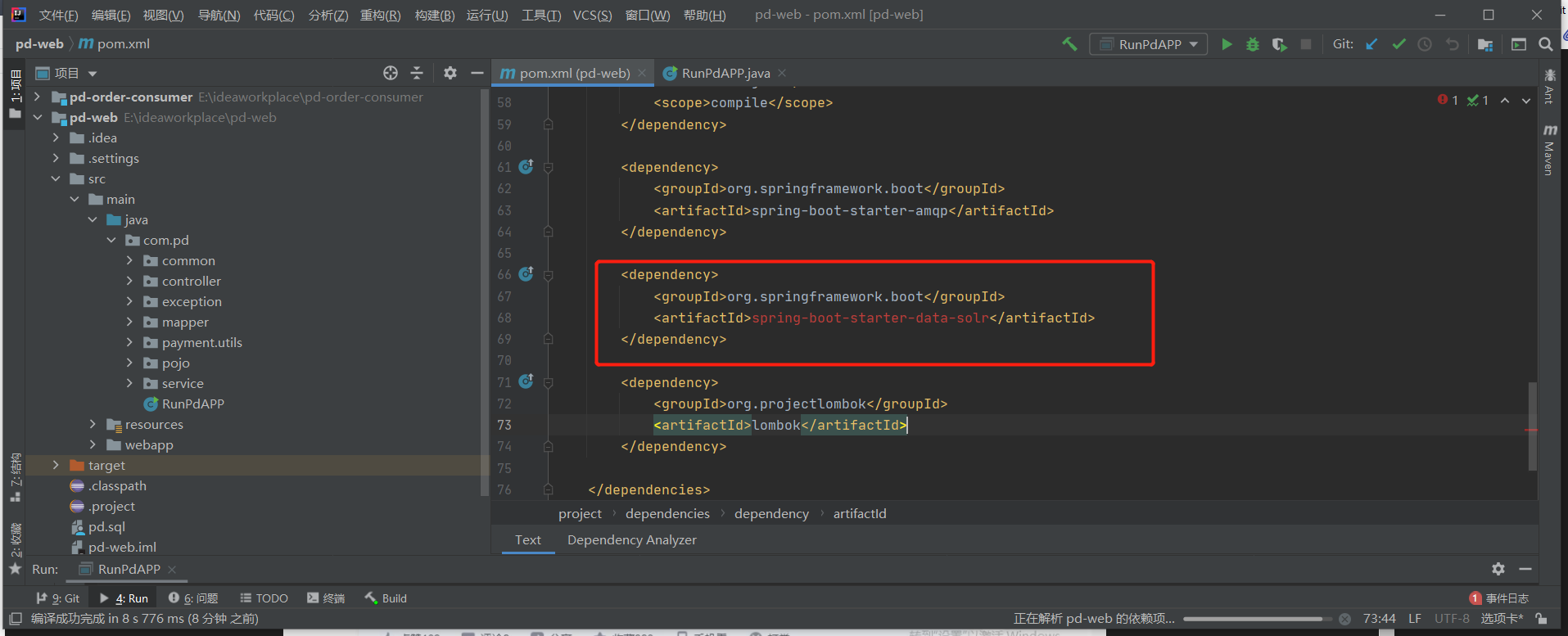Open the Build tool window
This screenshot has width=1568, height=636.
[x=386, y=598]
